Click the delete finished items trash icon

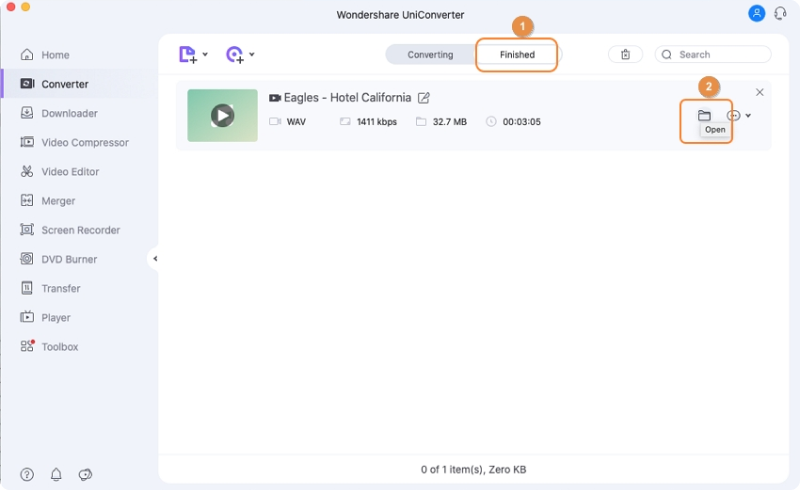(625, 55)
